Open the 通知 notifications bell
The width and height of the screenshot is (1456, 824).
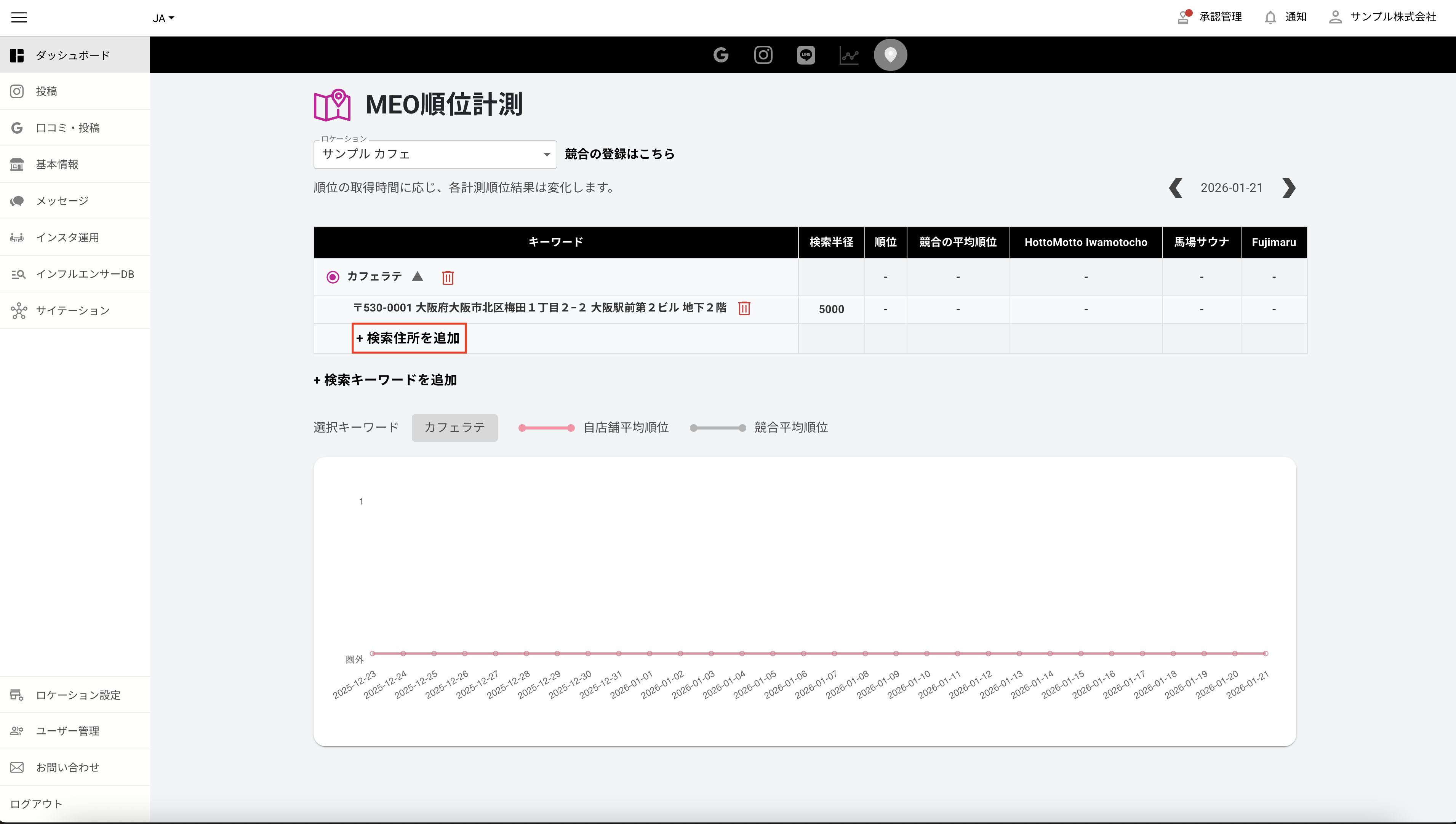(x=1285, y=17)
